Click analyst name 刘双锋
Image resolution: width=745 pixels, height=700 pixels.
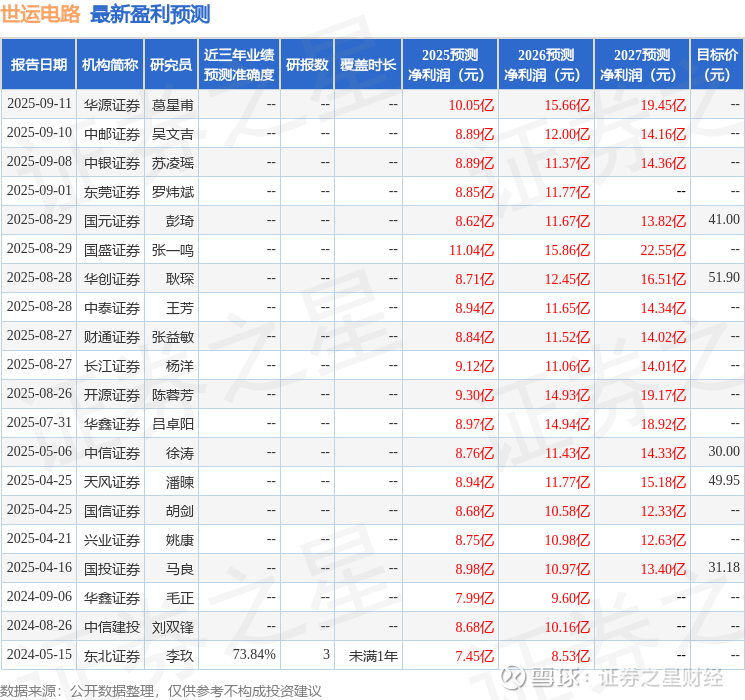tap(172, 627)
